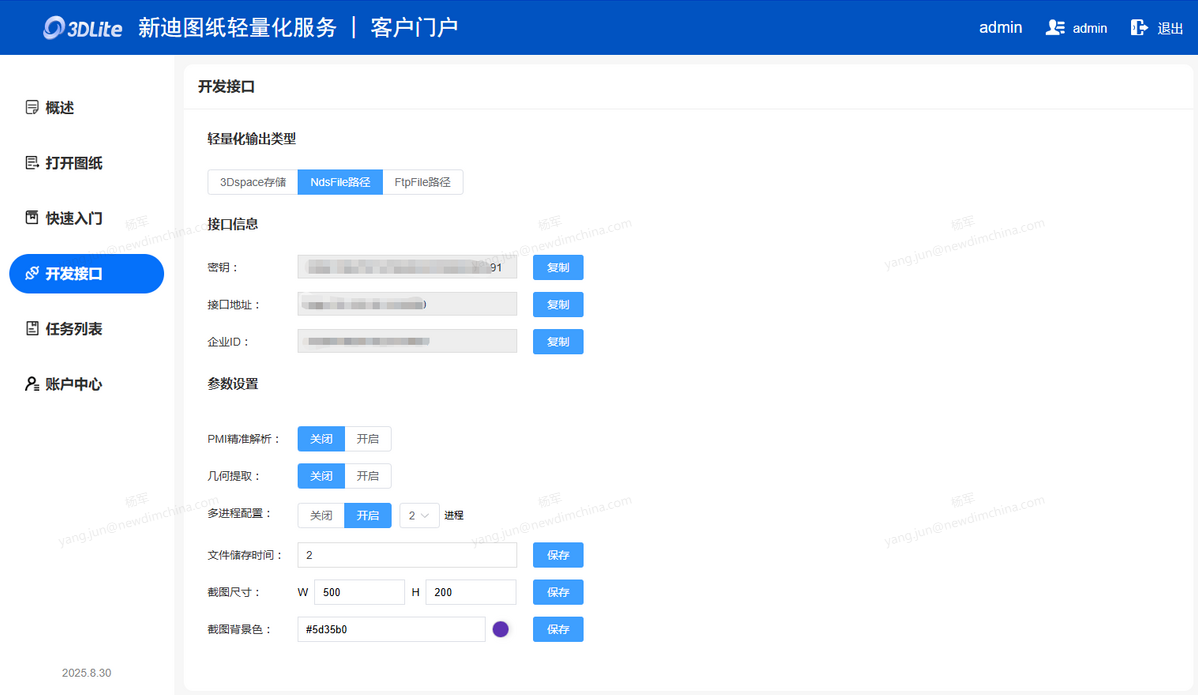Select the FtpFile路径 output type tab

point(422,183)
